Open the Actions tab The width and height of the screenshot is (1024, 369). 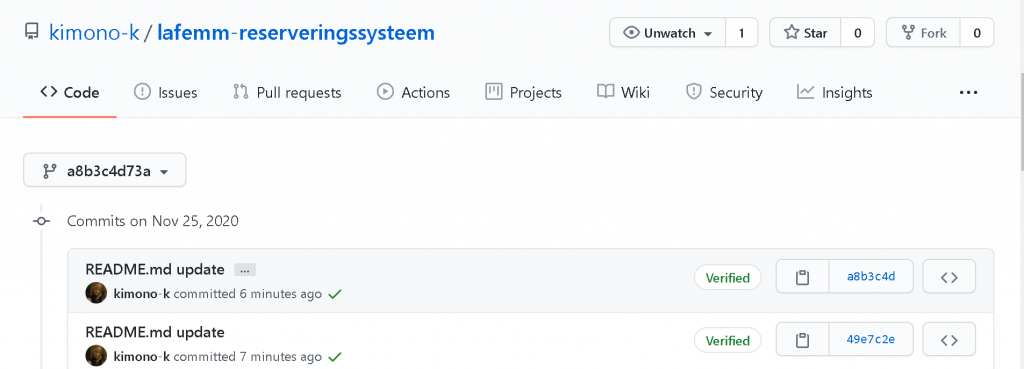click(413, 93)
